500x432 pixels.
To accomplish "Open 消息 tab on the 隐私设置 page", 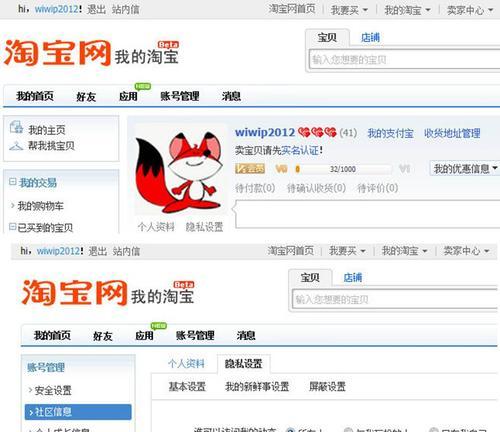I will point(246,335).
